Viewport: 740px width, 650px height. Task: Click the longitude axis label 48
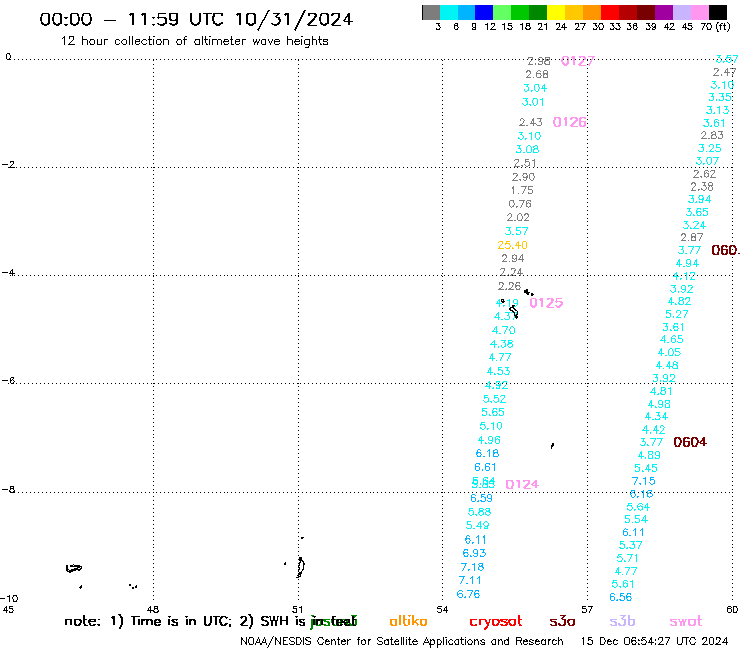(152, 609)
